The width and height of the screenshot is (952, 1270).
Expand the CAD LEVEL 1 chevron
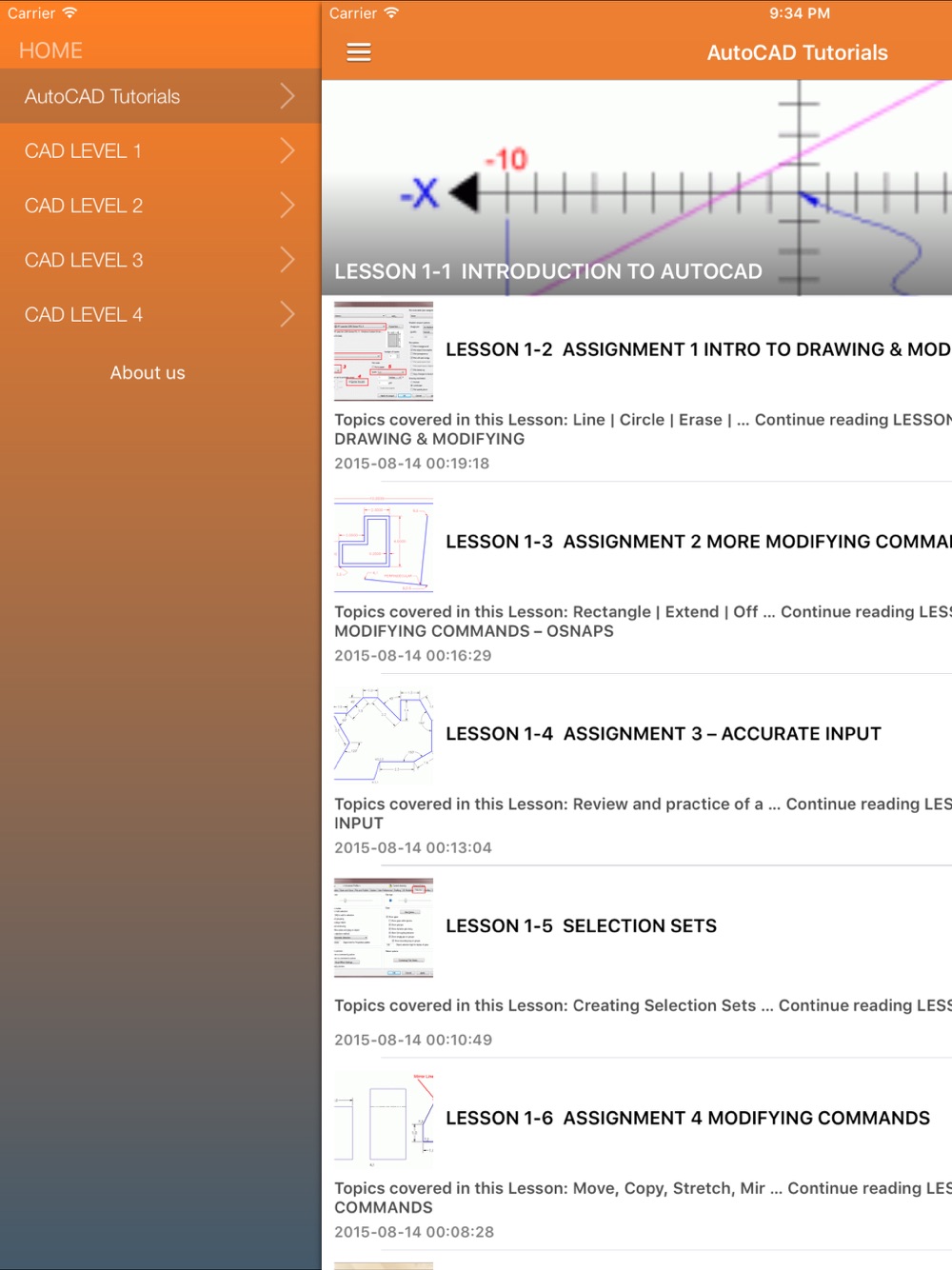point(288,150)
